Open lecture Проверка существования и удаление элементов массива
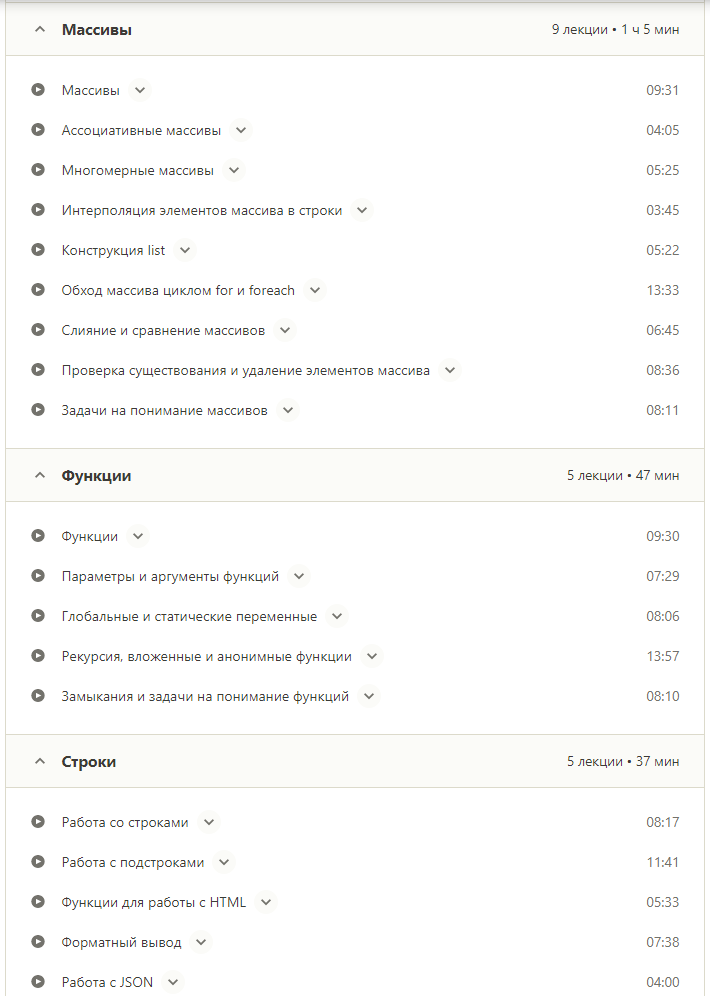Viewport: 710px width, 996px height. pos(245,370)
